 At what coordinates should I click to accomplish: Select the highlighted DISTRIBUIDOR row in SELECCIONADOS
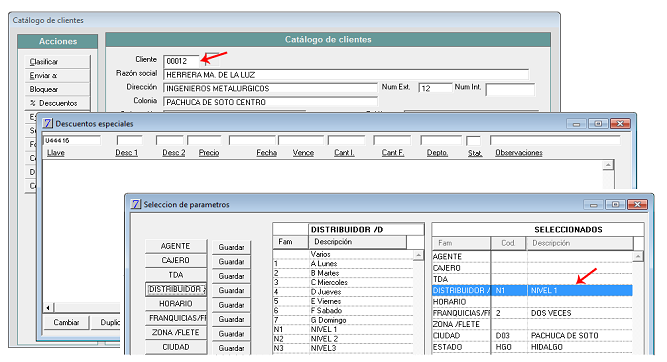(532, 291)
